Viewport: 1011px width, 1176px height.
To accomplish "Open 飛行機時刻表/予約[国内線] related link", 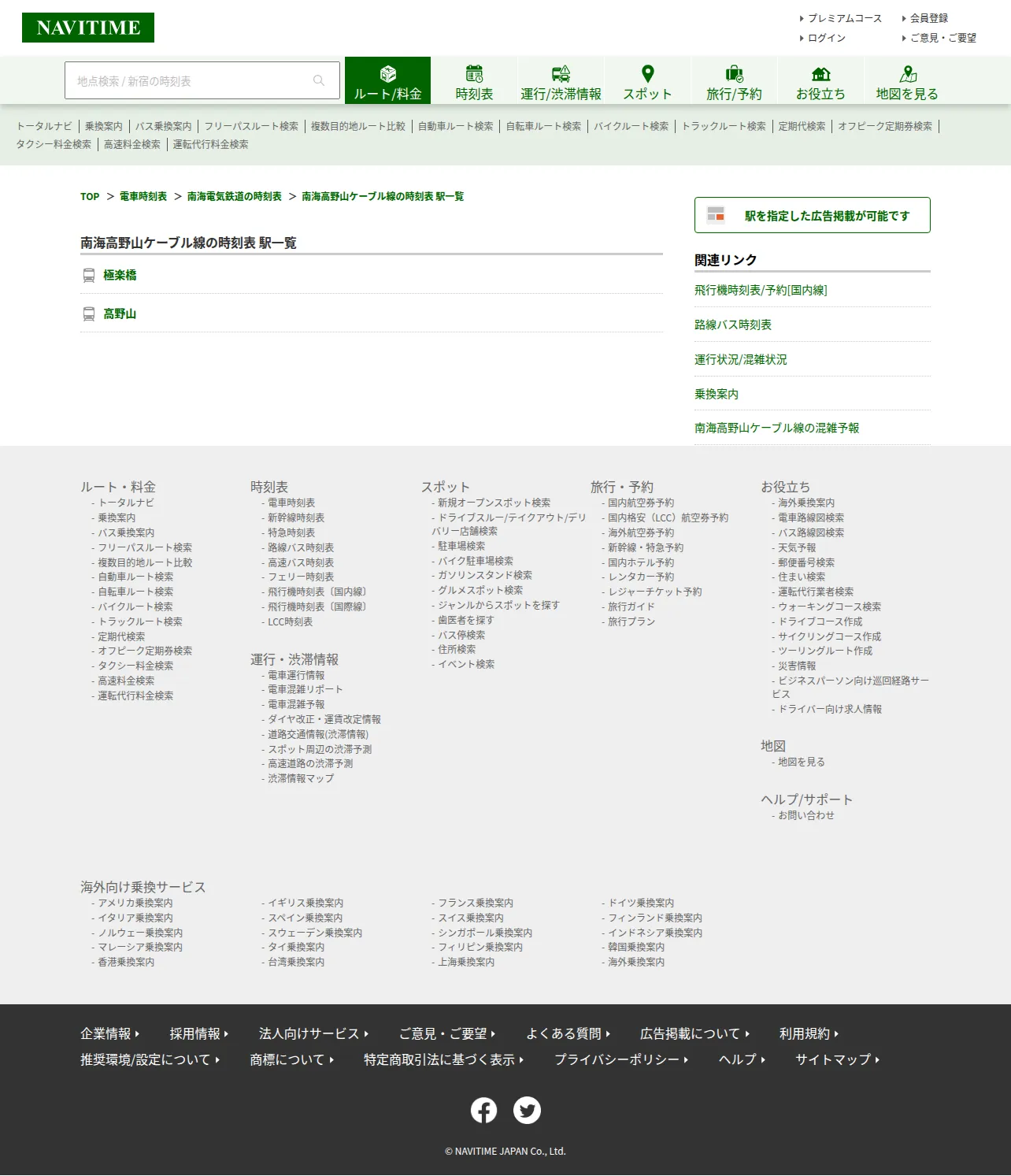I will coord(761,291).
